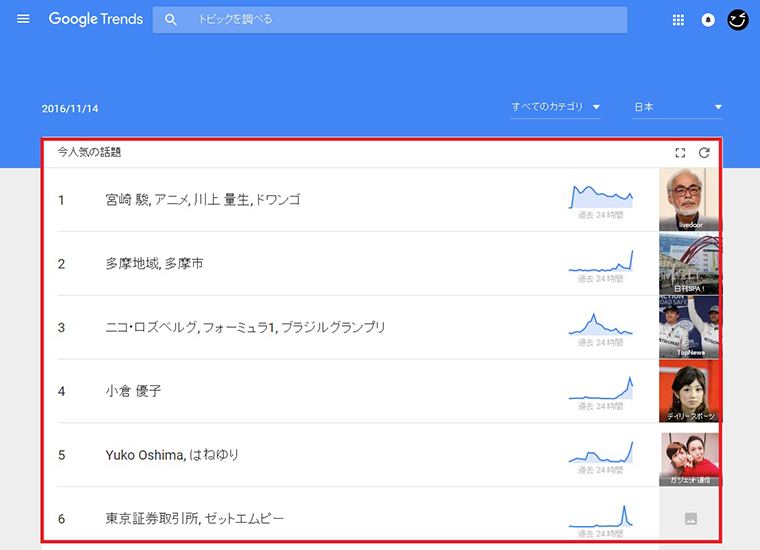
Task: Open the notifications bell
Action: [x=708, y=20]
